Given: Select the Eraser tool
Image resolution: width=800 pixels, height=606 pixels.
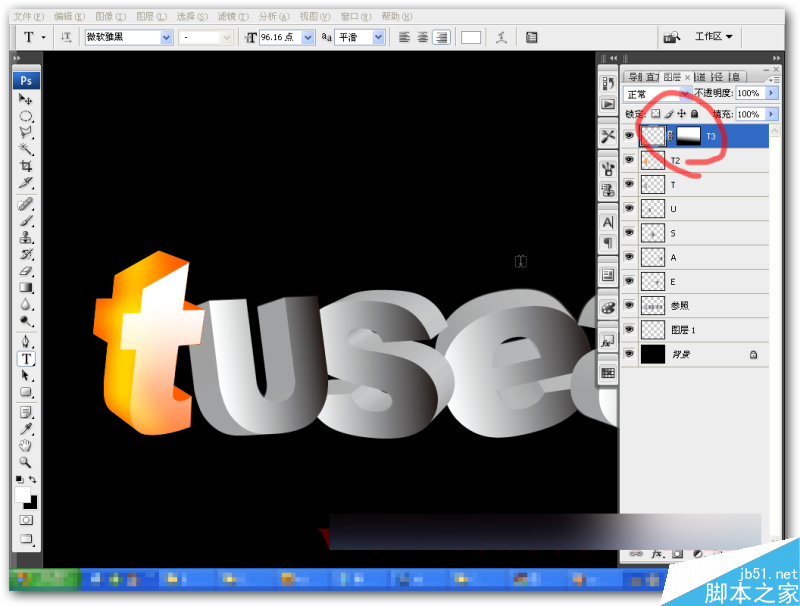Looking at the screenshot, I should (x=26, y=271).
